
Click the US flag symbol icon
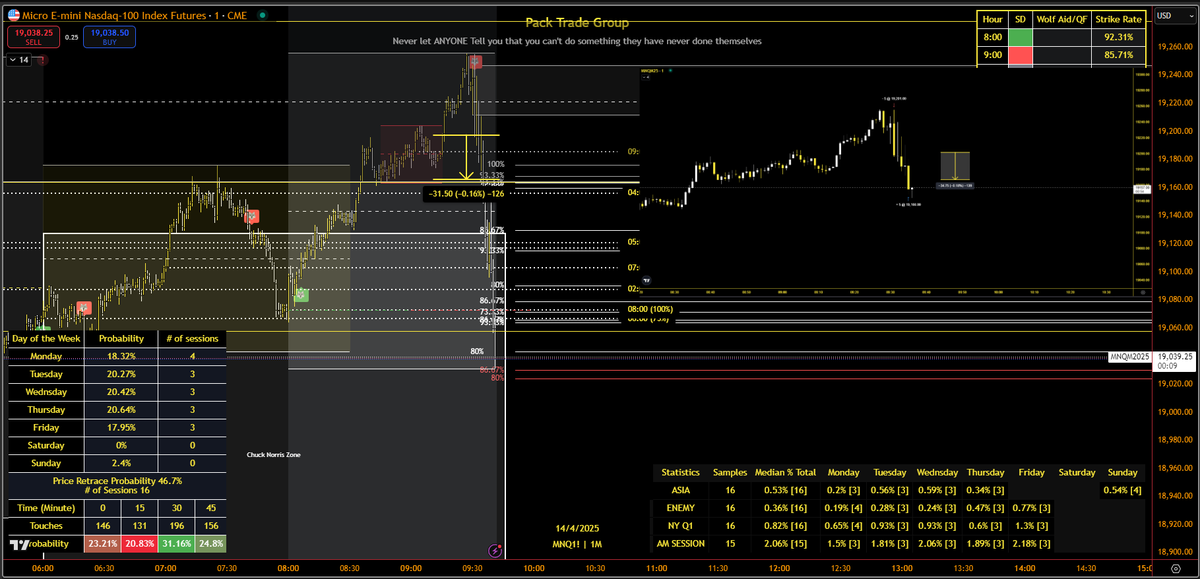coord(12,15)
